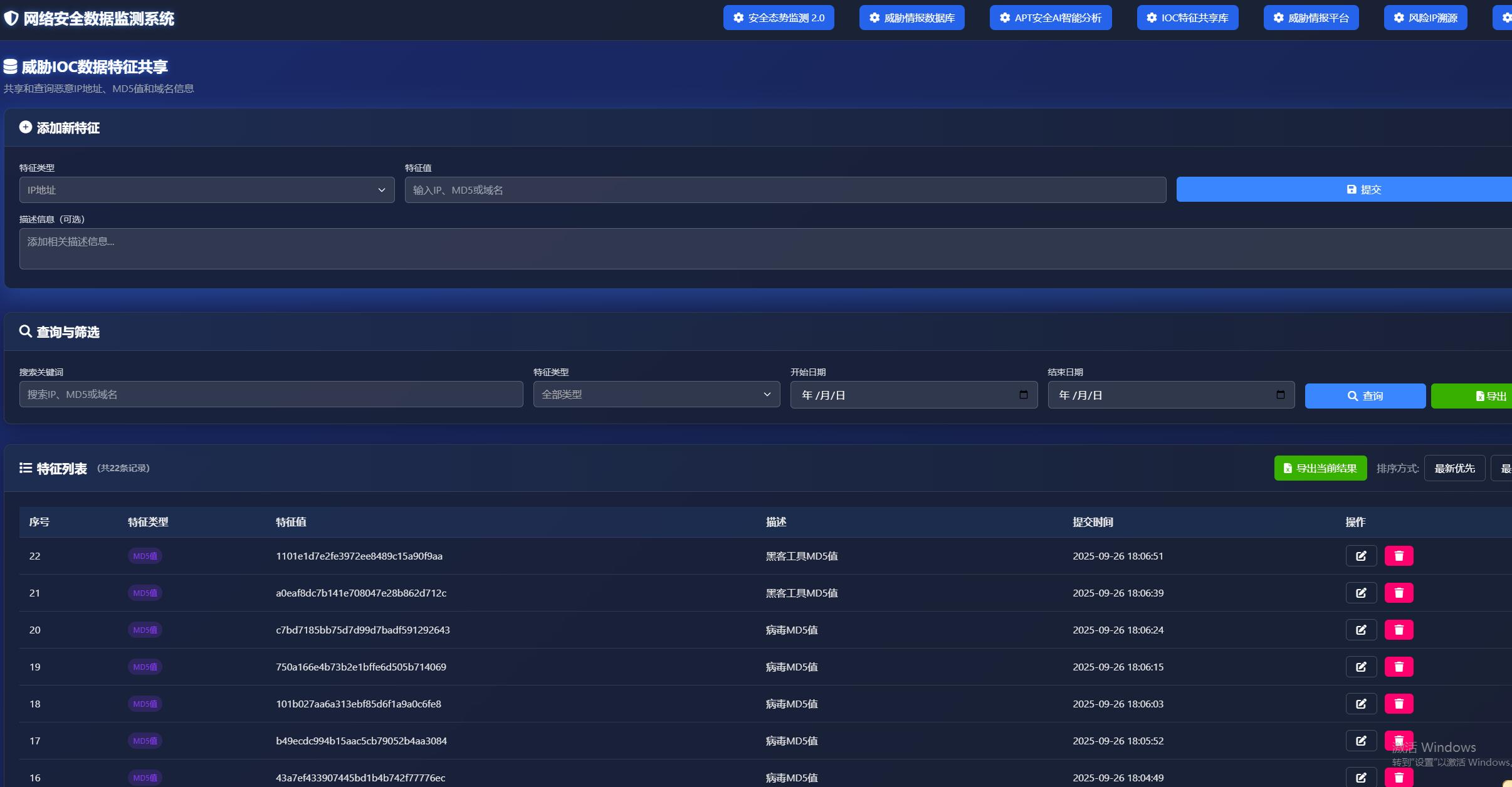
Task: Click the 查询 search button
Action: (1365, 396)
